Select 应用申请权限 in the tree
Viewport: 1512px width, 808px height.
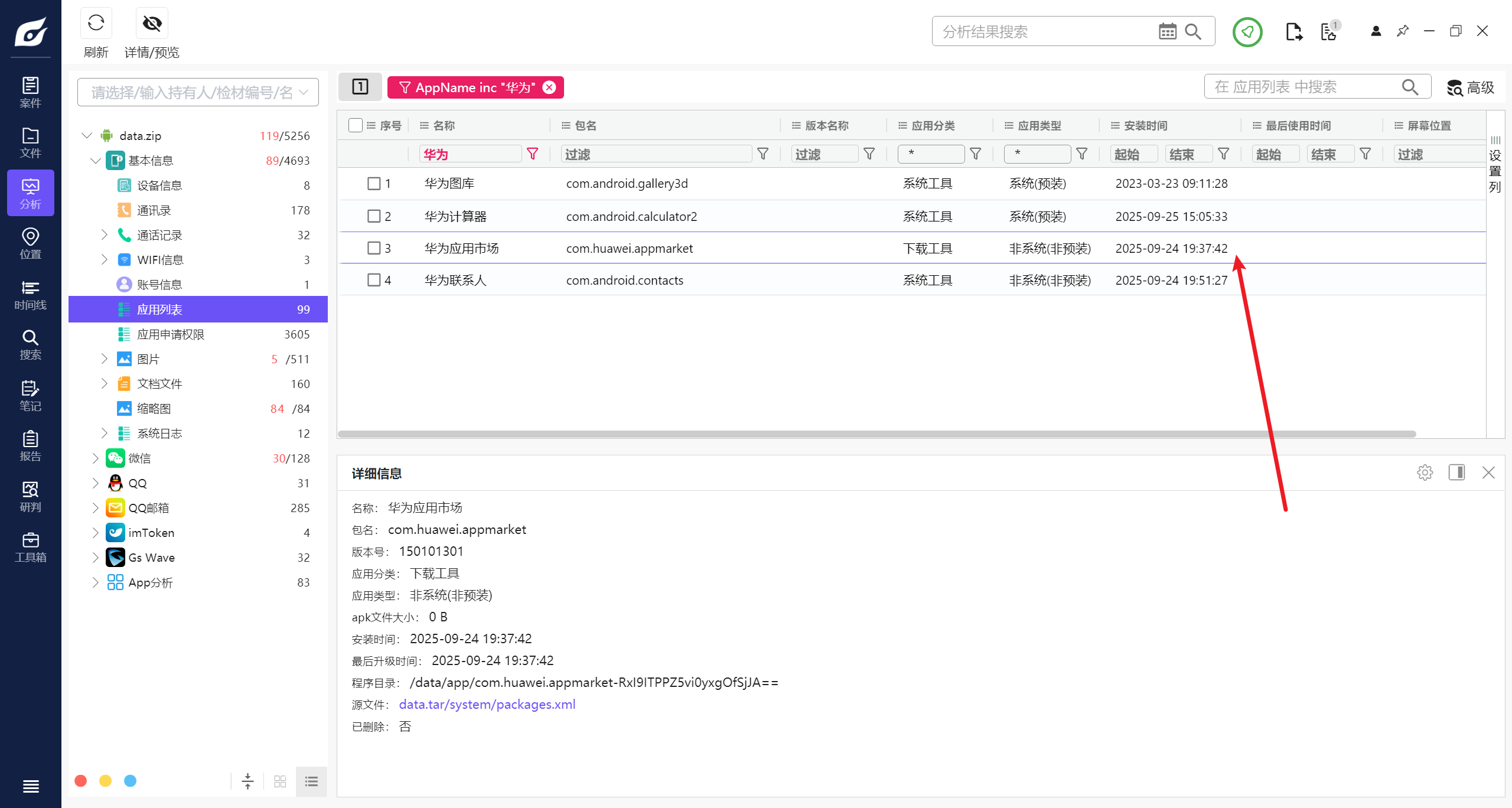[171, 334]
